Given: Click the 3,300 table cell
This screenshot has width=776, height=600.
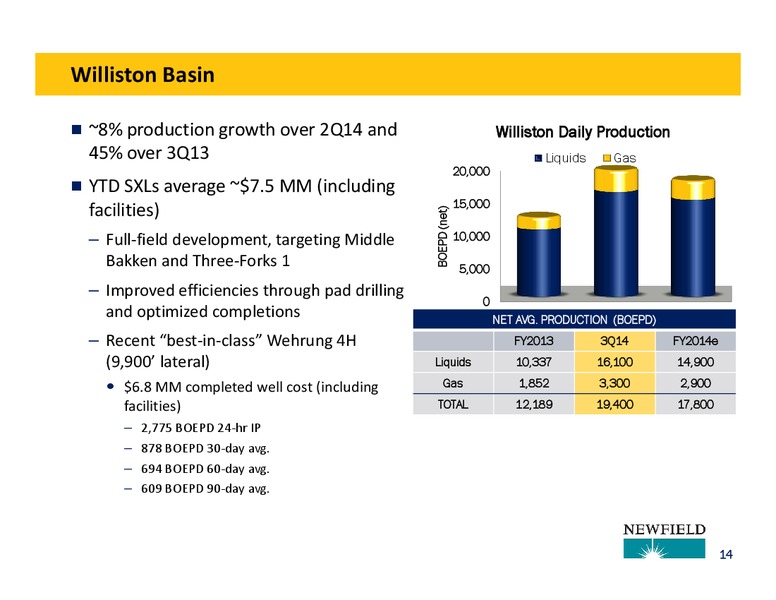Looking at the screenshot, I should tap(614, 383).
